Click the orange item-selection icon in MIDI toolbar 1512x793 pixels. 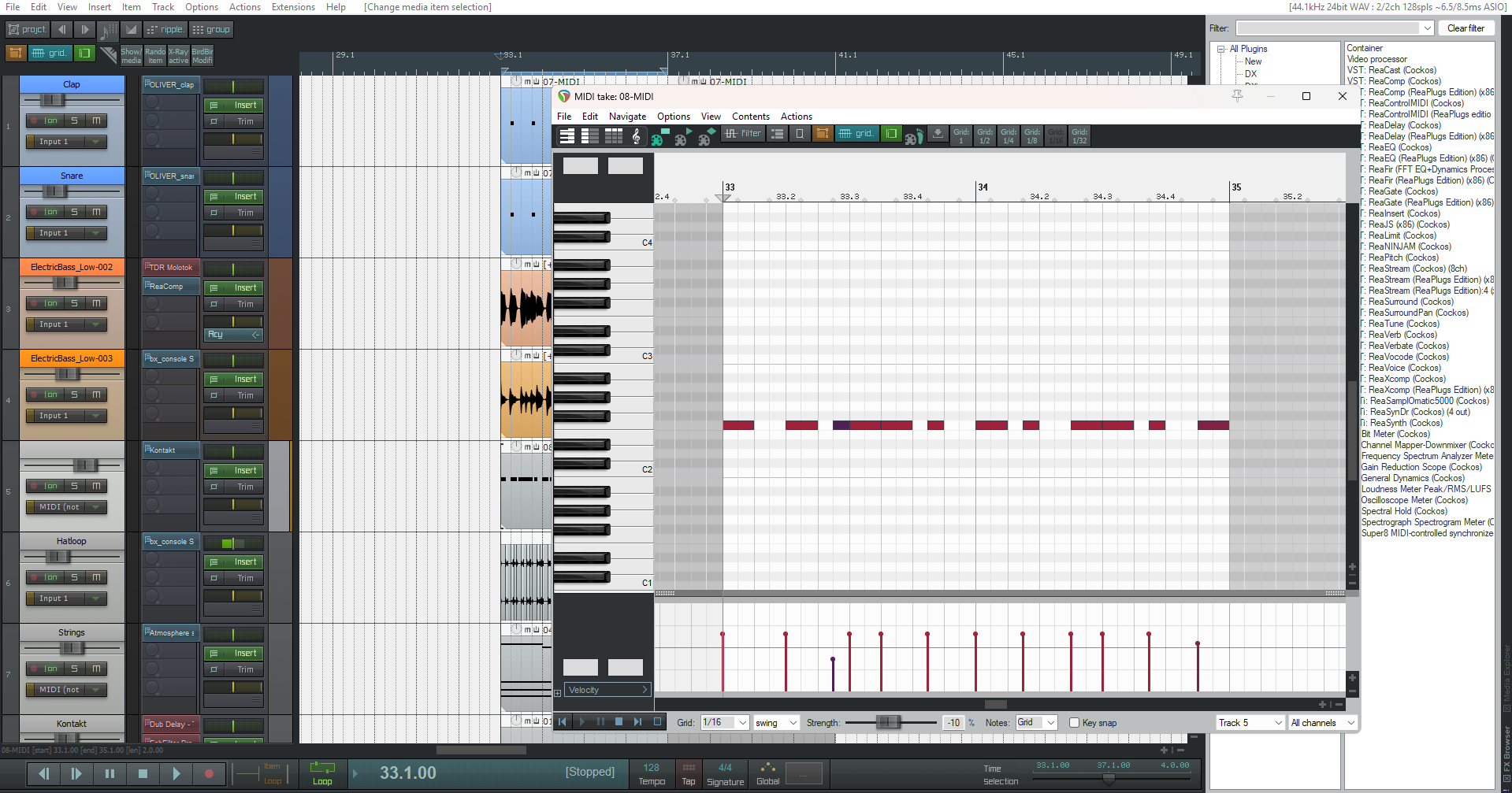[823, 134]
